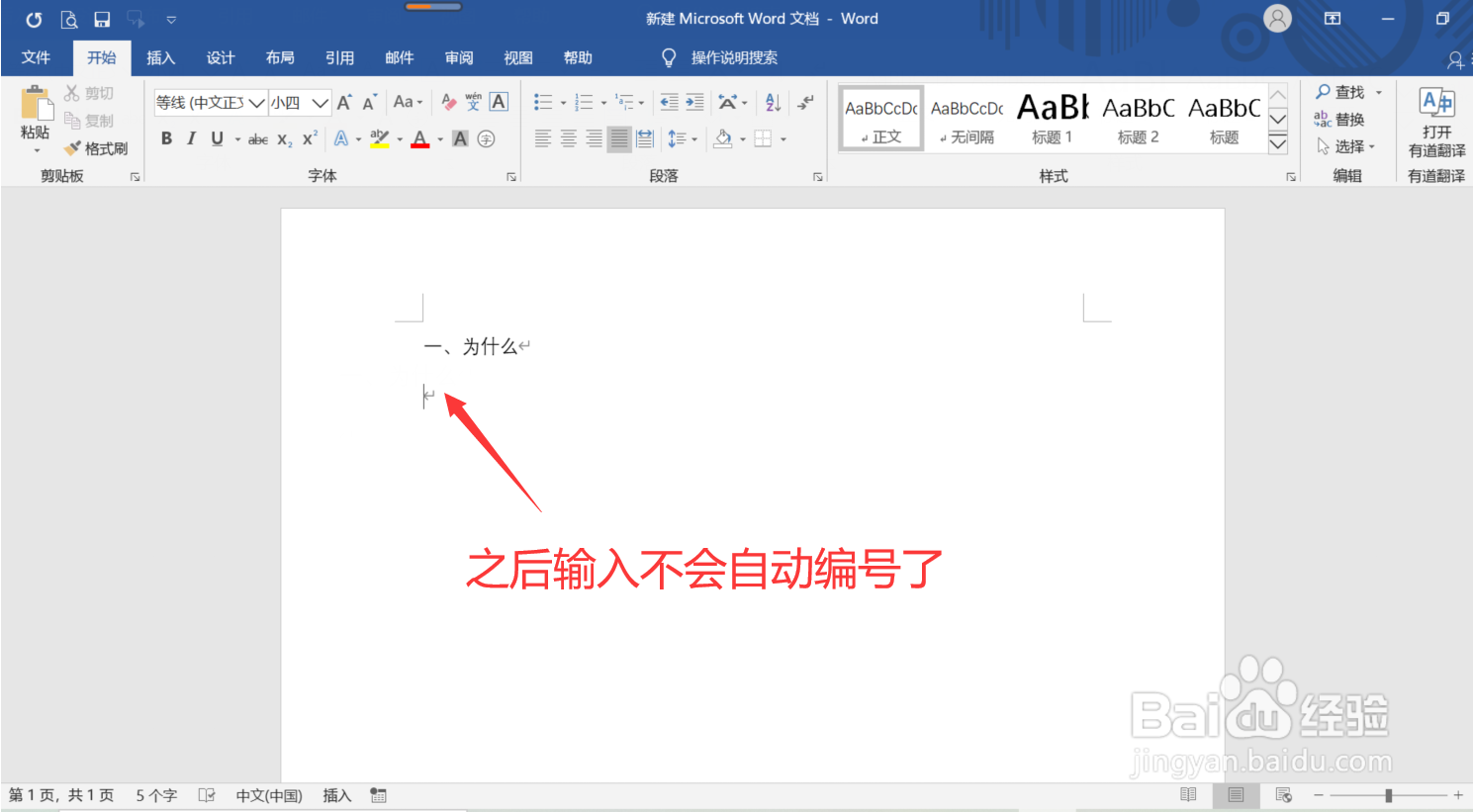Click the ribbon display options icon
Screen dimensions: 1473x812
click(1333, 19)
